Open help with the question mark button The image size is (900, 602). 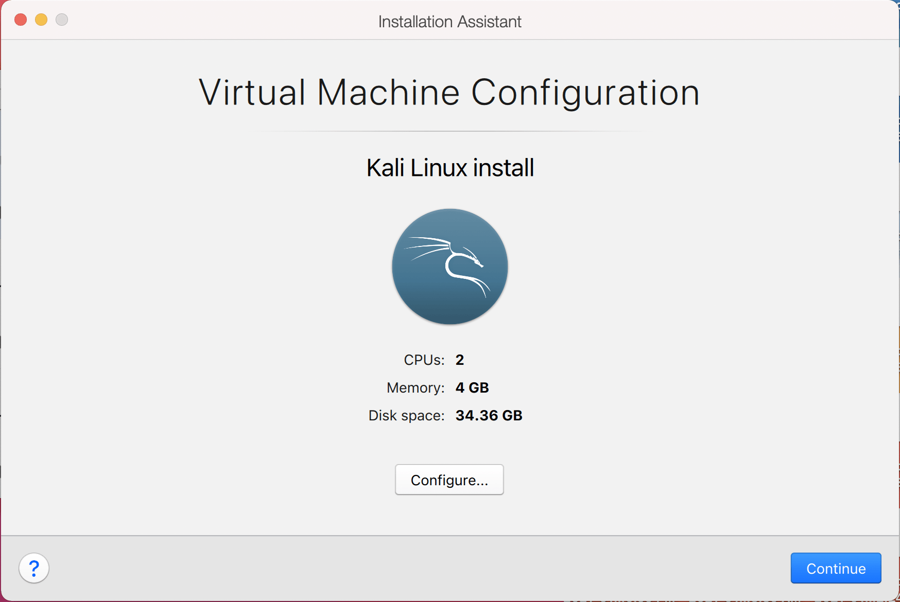coord(34,568)
